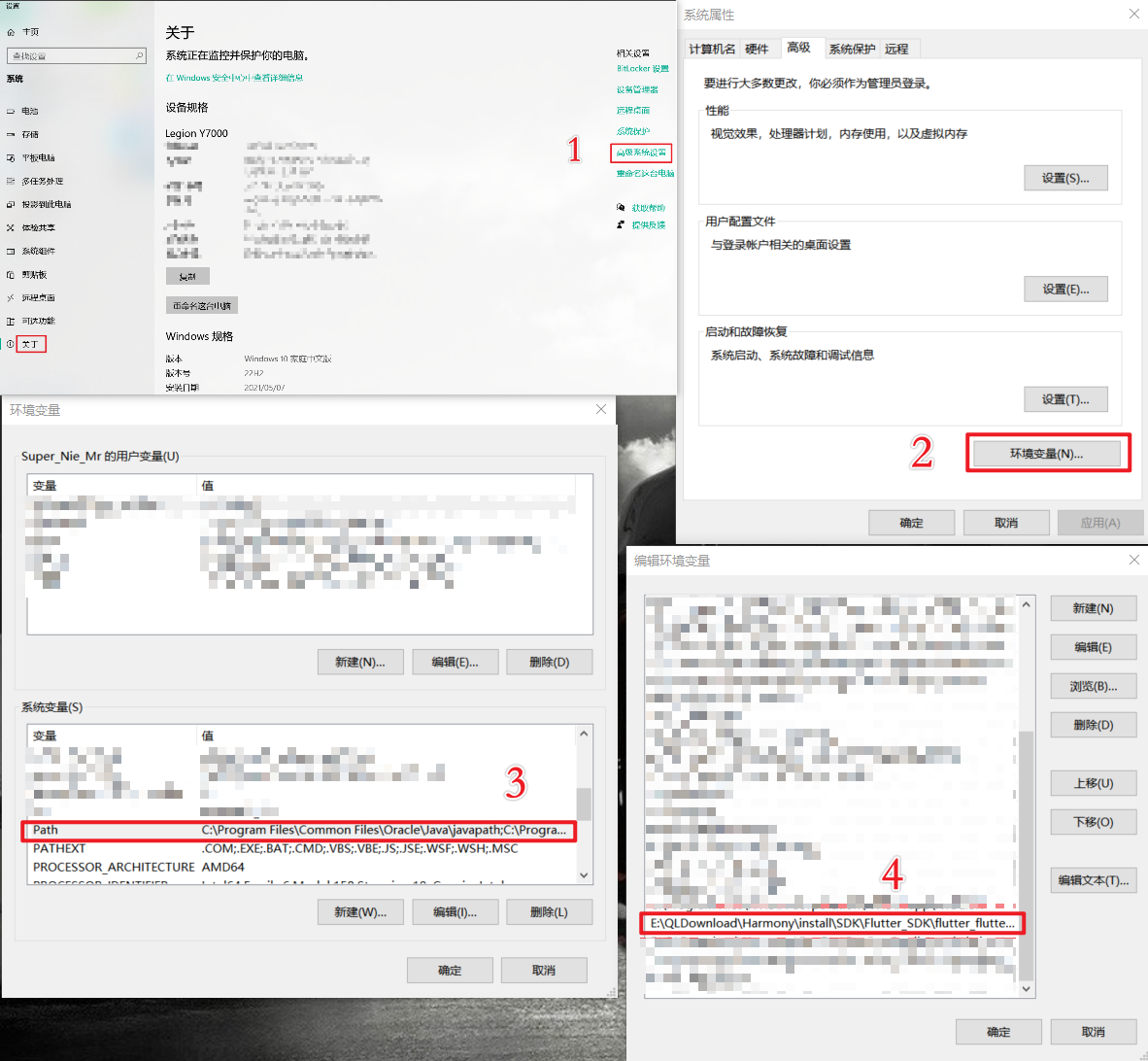Click 新建(W)... for system variables

pyautogui.click(x=360, y=912)
